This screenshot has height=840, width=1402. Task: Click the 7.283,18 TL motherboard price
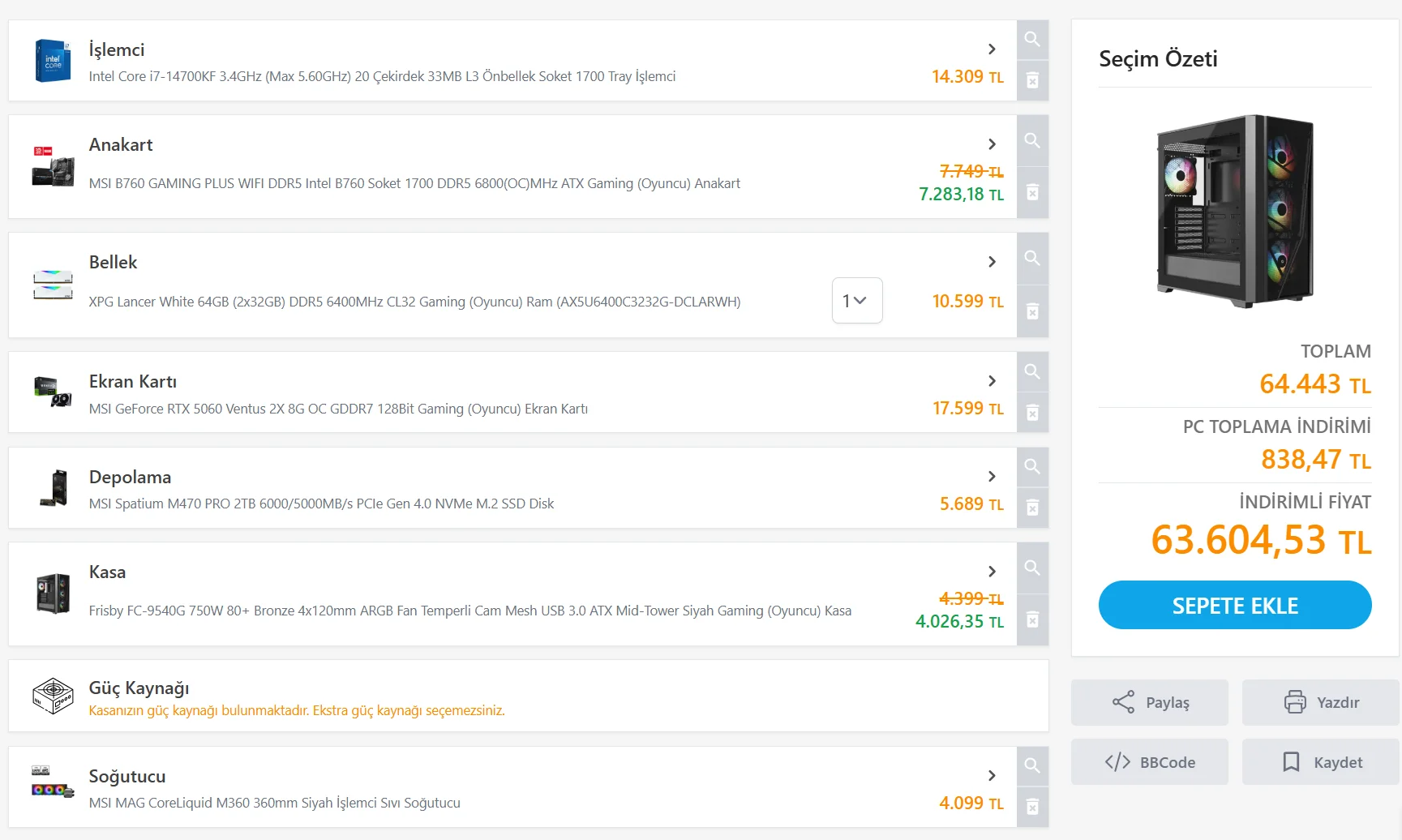tap(961, 194)
